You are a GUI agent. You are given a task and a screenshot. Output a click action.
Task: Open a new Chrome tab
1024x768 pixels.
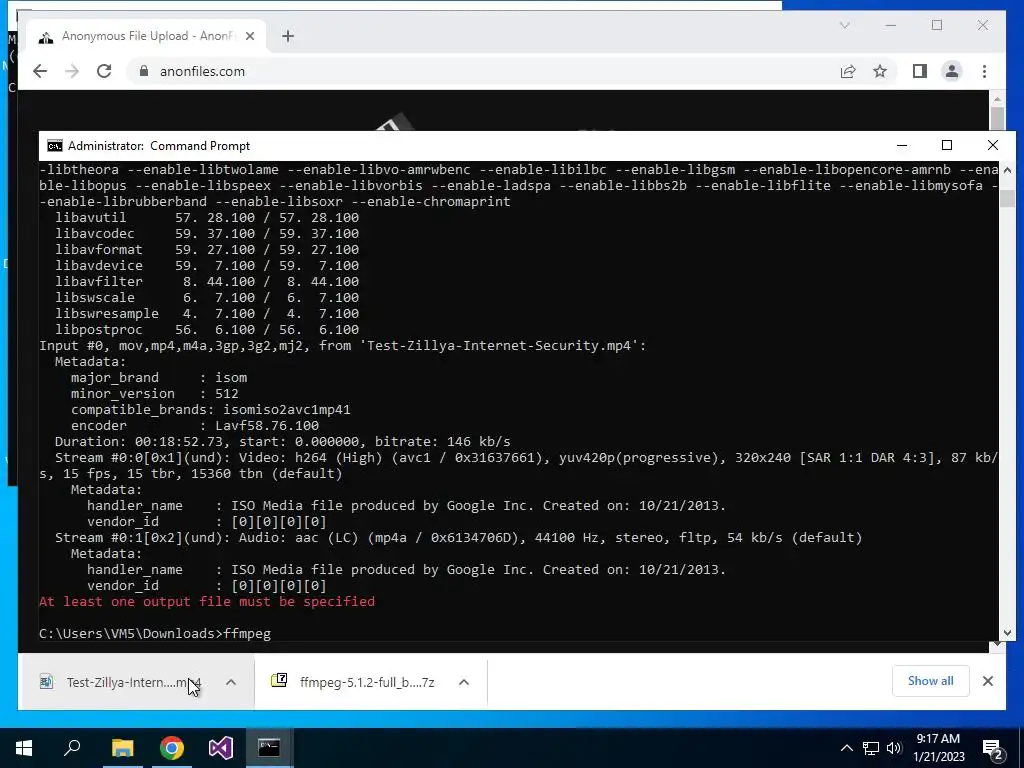pos(288,36)
